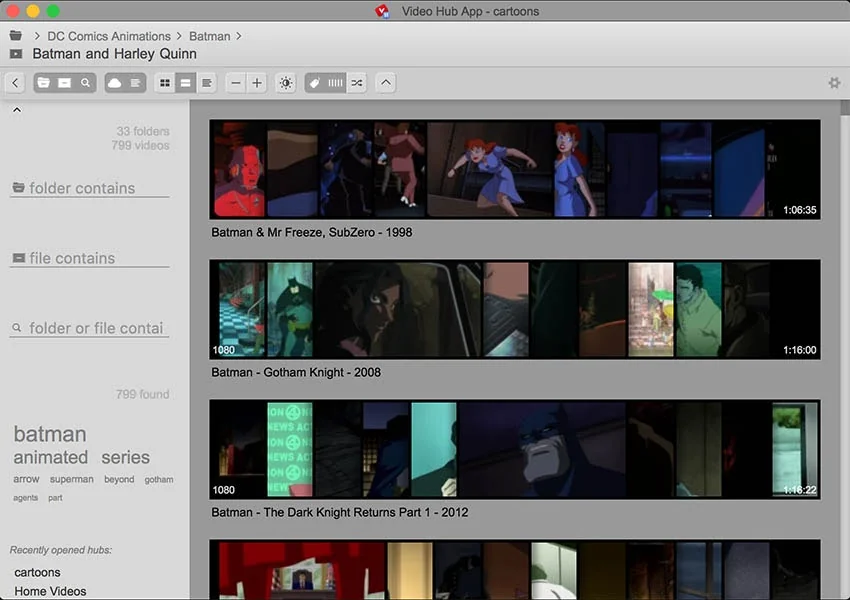Activate the shuffle playback icon
Screen dimensions: 850x600
(356, 83)
